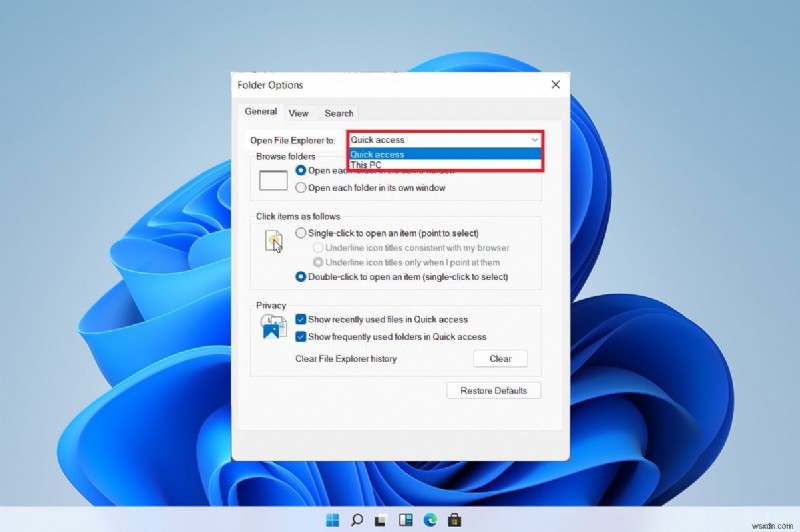800x532 pixels.
Task: Click the Open File Explorer to label
Action: 292,140
